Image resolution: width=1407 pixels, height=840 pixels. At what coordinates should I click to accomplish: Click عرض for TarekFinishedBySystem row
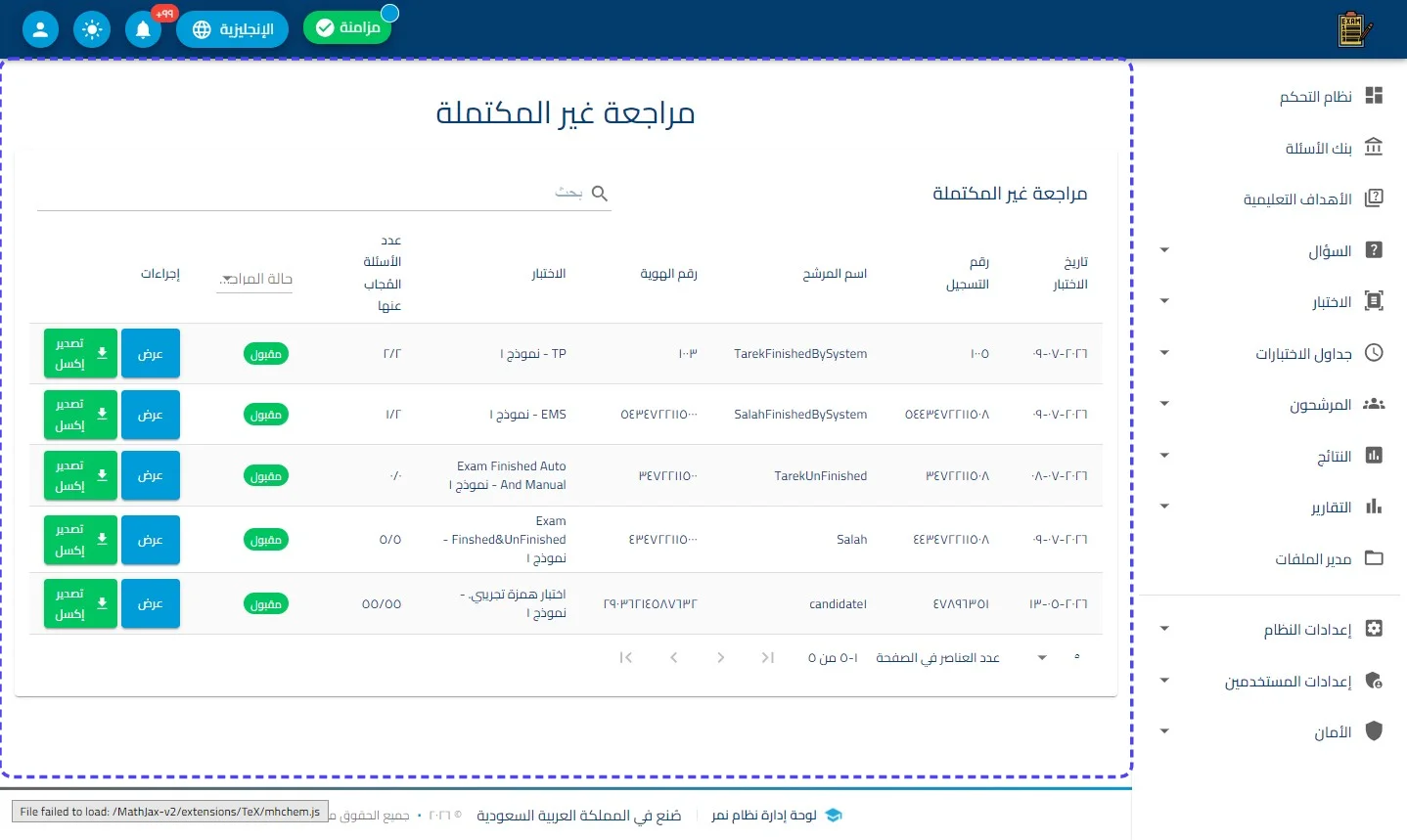151,353
